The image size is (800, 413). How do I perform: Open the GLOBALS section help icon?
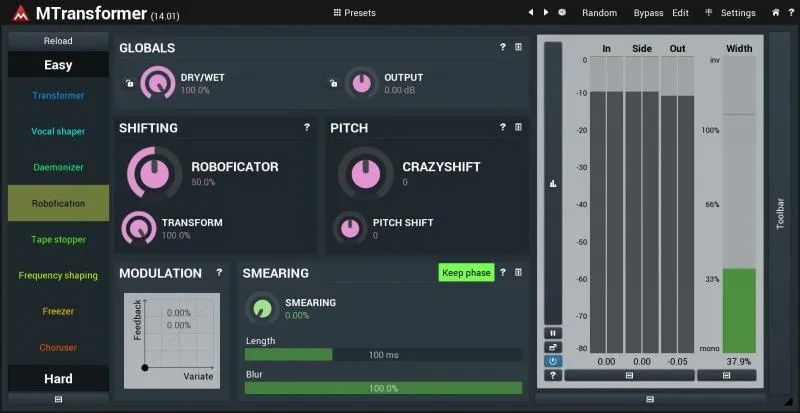point(503,47)
